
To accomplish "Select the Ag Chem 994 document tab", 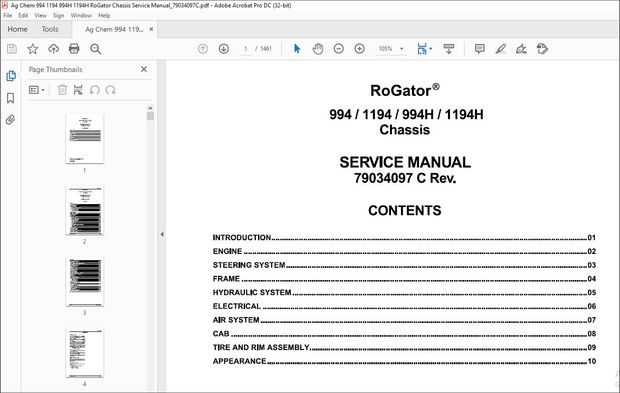I will [114, 29].
